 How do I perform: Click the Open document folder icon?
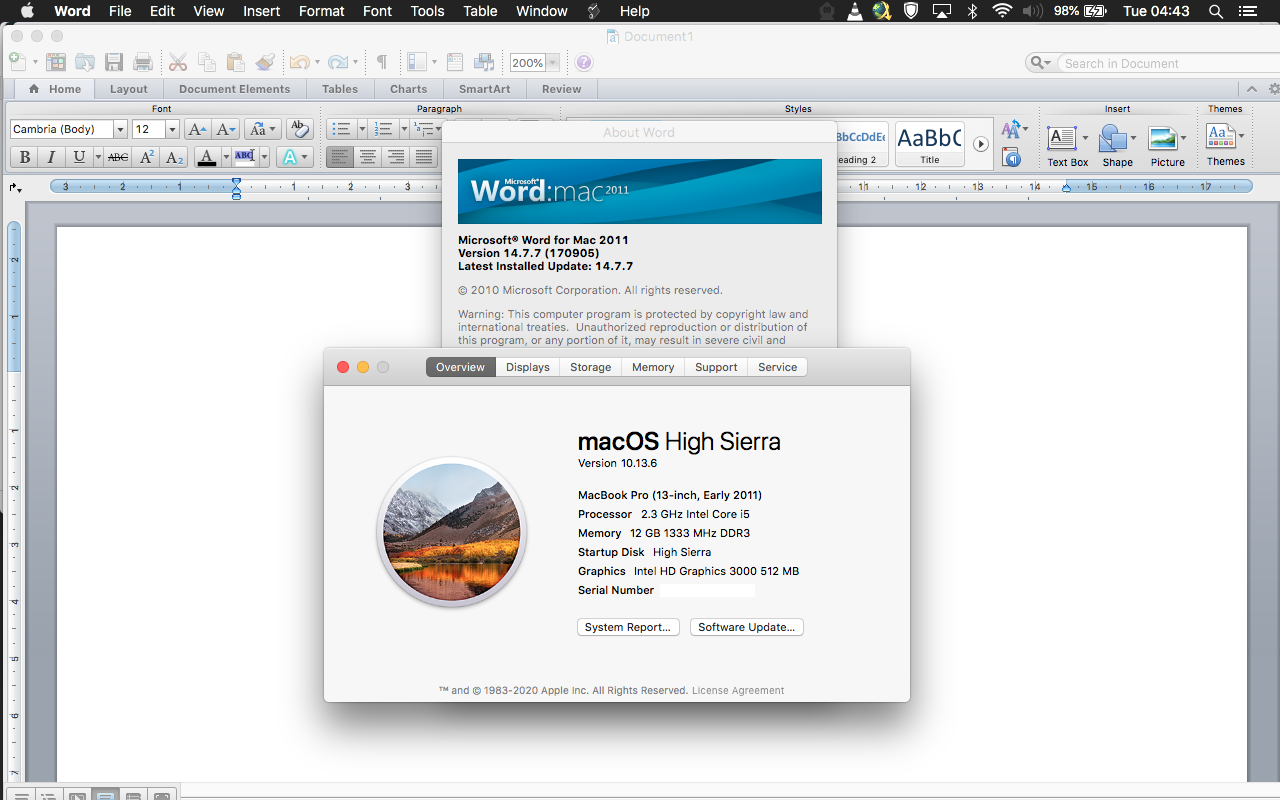point(85,62)
